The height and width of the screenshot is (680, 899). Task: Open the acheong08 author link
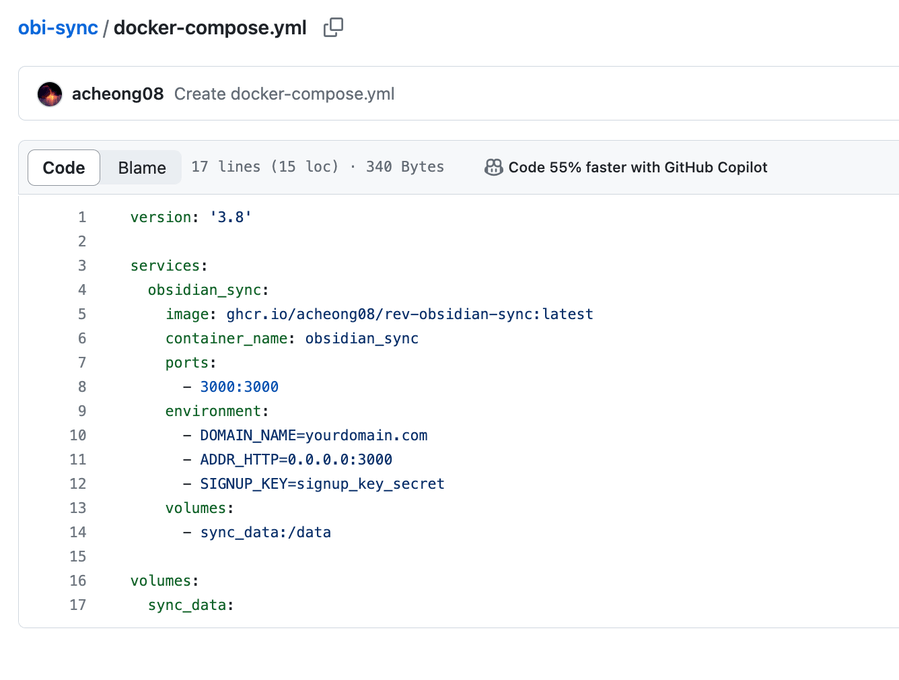click(118, 94)
